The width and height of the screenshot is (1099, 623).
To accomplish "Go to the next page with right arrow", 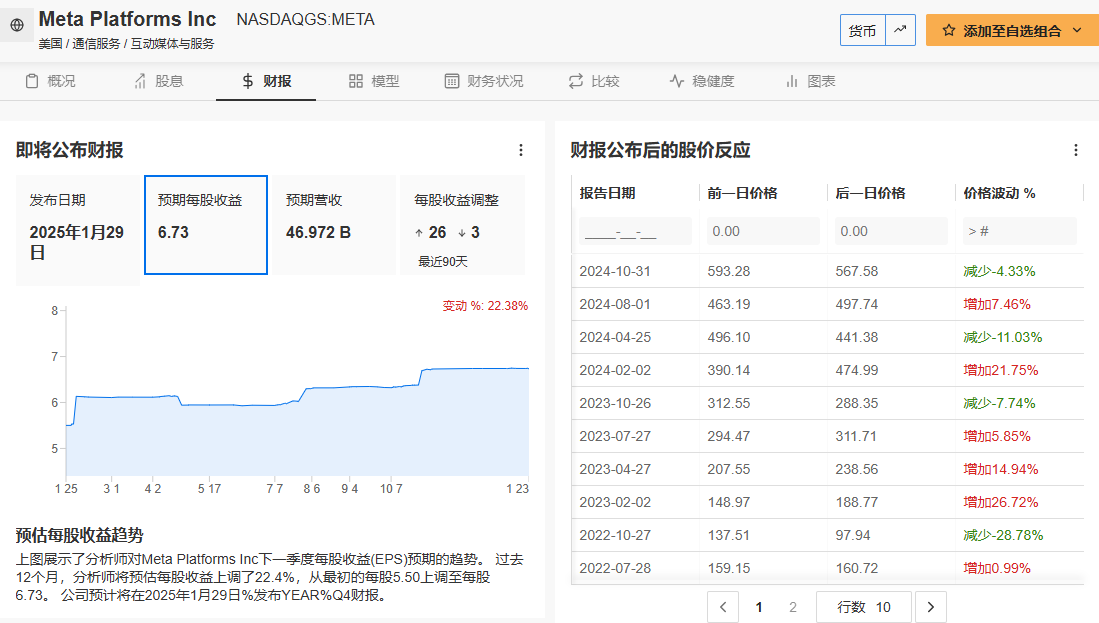I will pyautogui.click(x=931, y=606).
